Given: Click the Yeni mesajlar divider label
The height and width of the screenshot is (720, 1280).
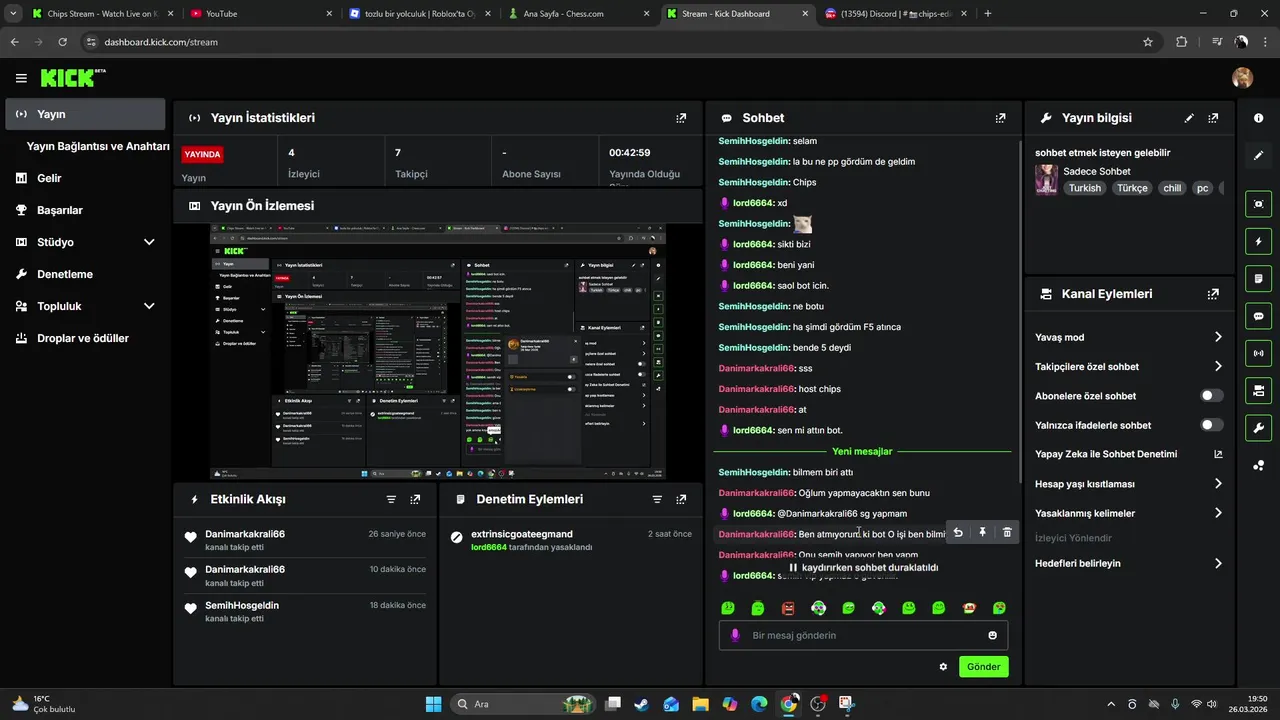Looking at the screenshot, I should tap(862, 451).
